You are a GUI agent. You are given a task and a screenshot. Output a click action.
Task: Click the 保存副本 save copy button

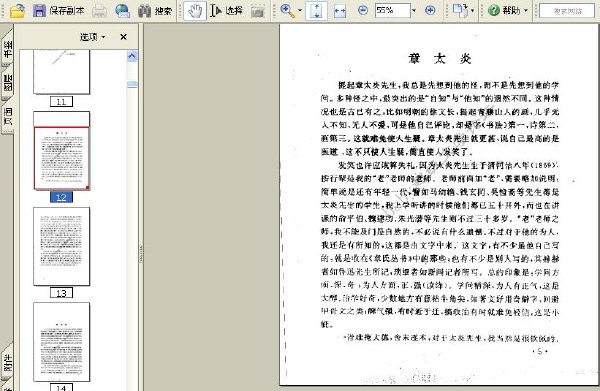[59, 11]
